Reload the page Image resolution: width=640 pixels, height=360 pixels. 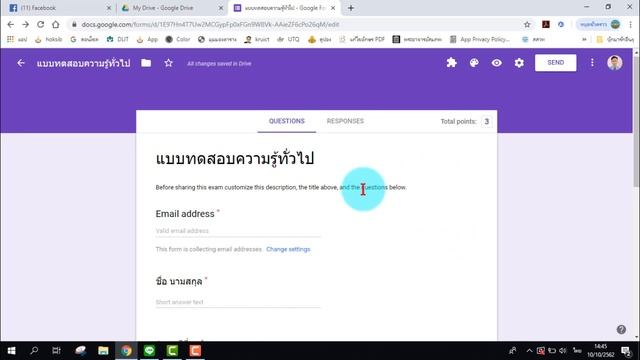point(40,24)
